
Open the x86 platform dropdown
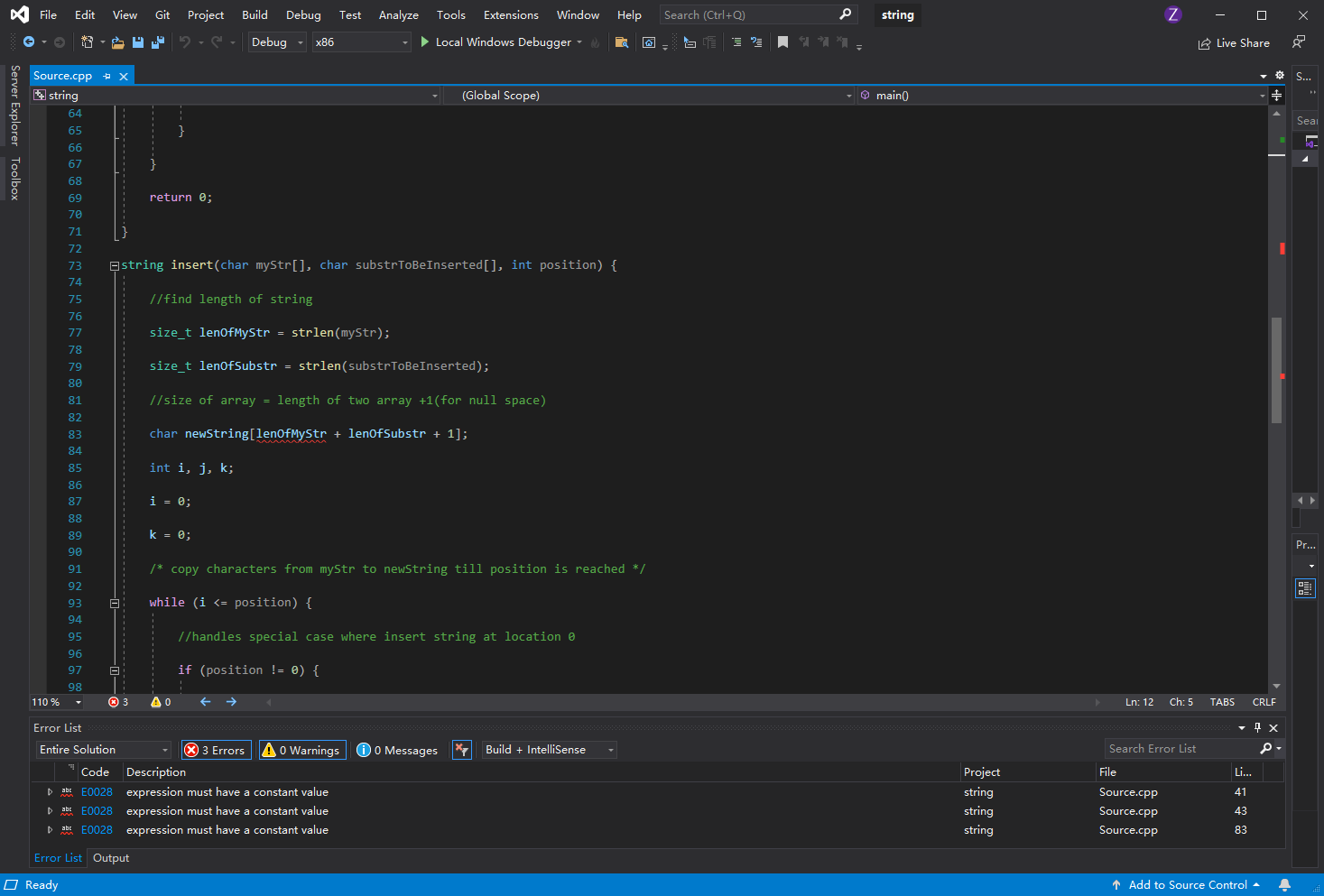pos(361,42)
